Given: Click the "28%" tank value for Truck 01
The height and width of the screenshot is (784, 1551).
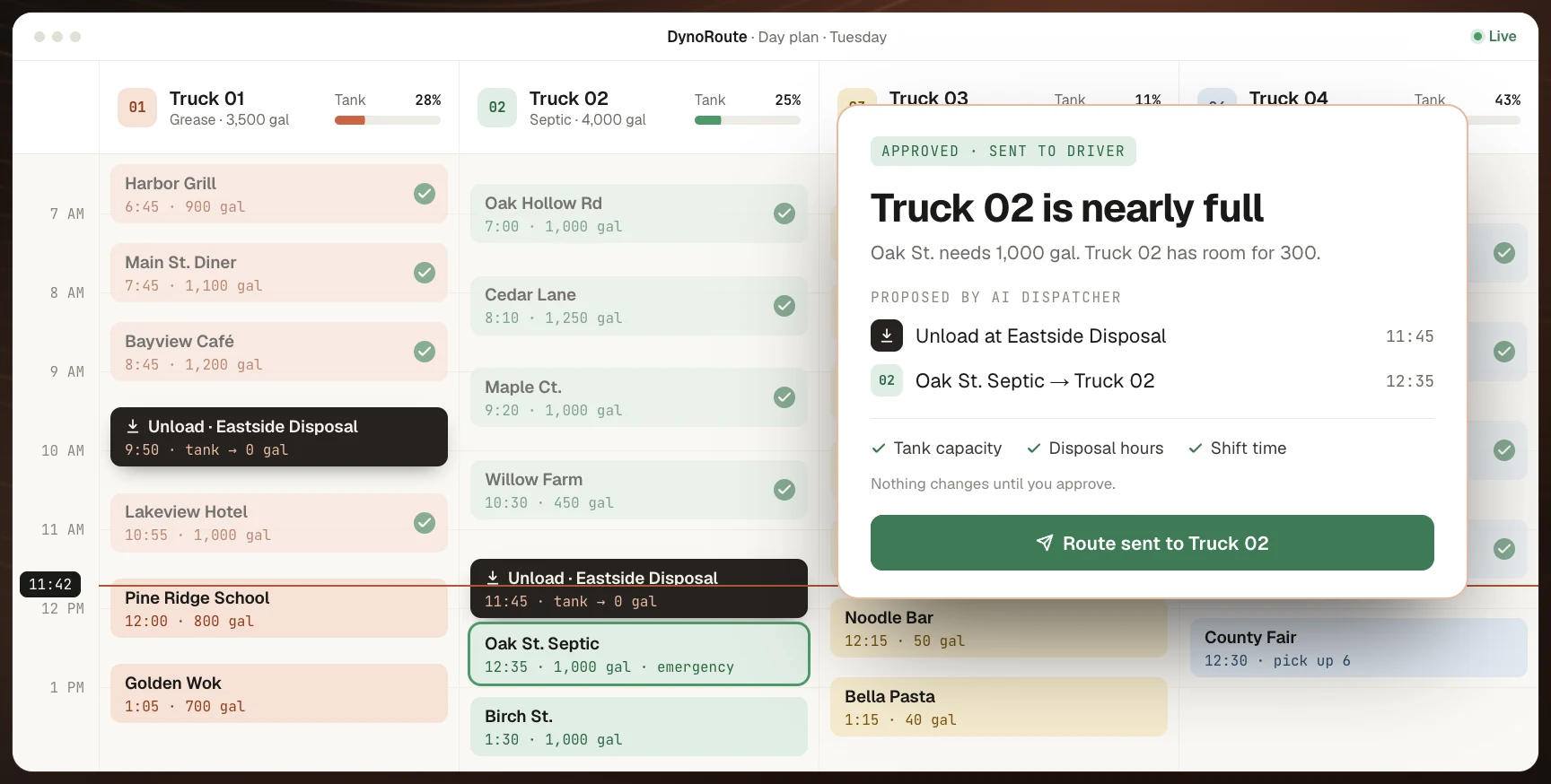Looking at the screenshot, I should click(x=428, y=100).
